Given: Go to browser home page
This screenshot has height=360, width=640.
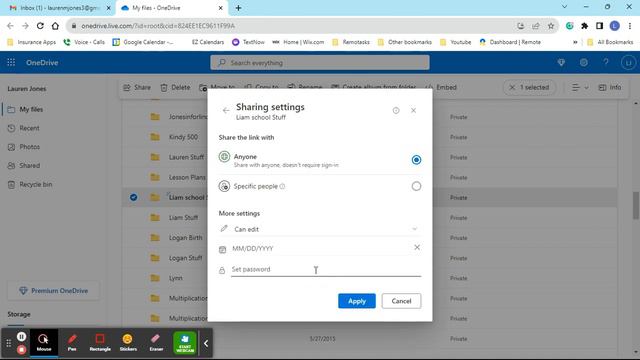Looking at the screenshot, I should pos(55,26).
